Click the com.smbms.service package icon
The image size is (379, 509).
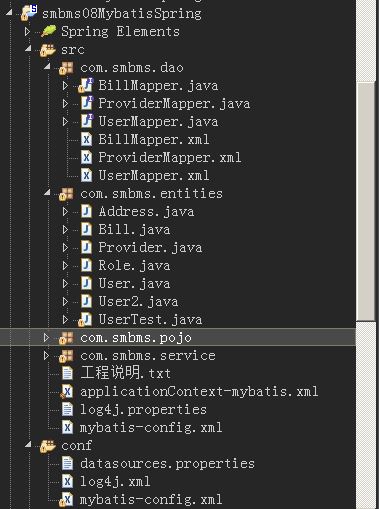pyautogui.click(x=66, y=356)
